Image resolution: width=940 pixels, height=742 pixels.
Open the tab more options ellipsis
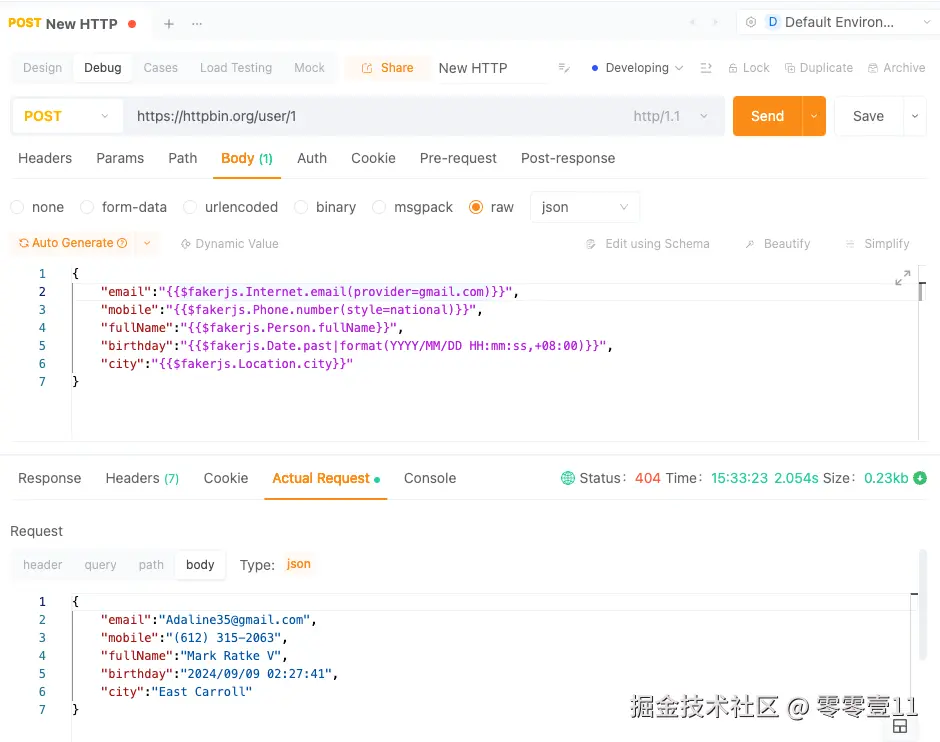(197, 24)
